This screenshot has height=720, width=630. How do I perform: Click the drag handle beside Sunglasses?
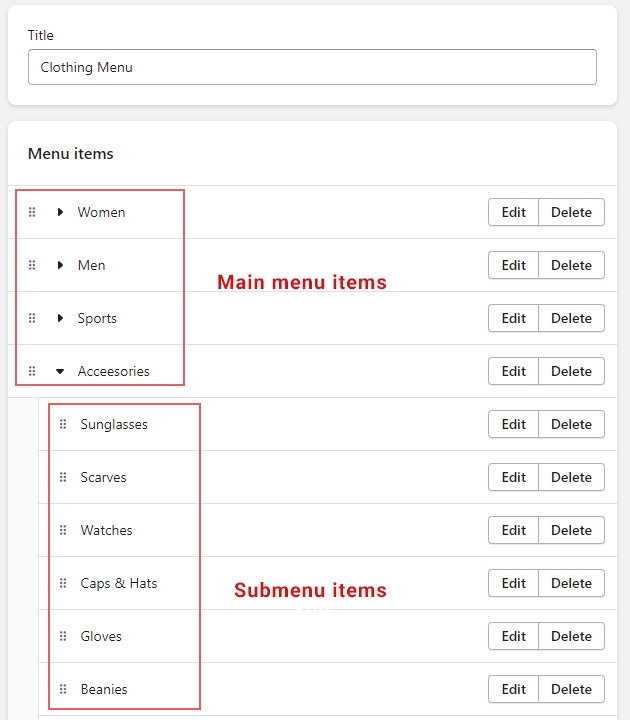(x=63, y=424)
